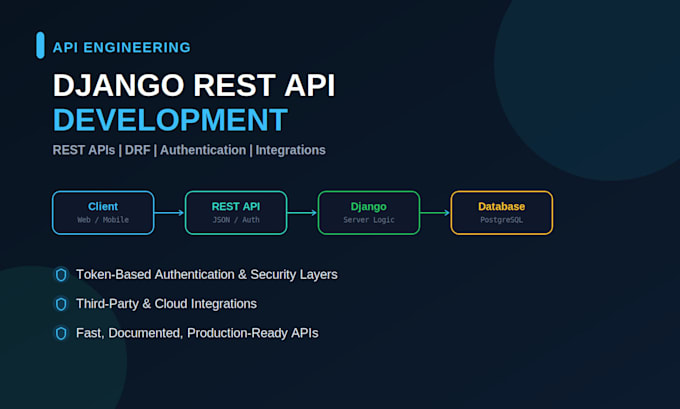Viewport: 680px width, 409px height.
Task: Click the blue accent bar beside API ENGINEERING
Action: (x=40, y=45)
